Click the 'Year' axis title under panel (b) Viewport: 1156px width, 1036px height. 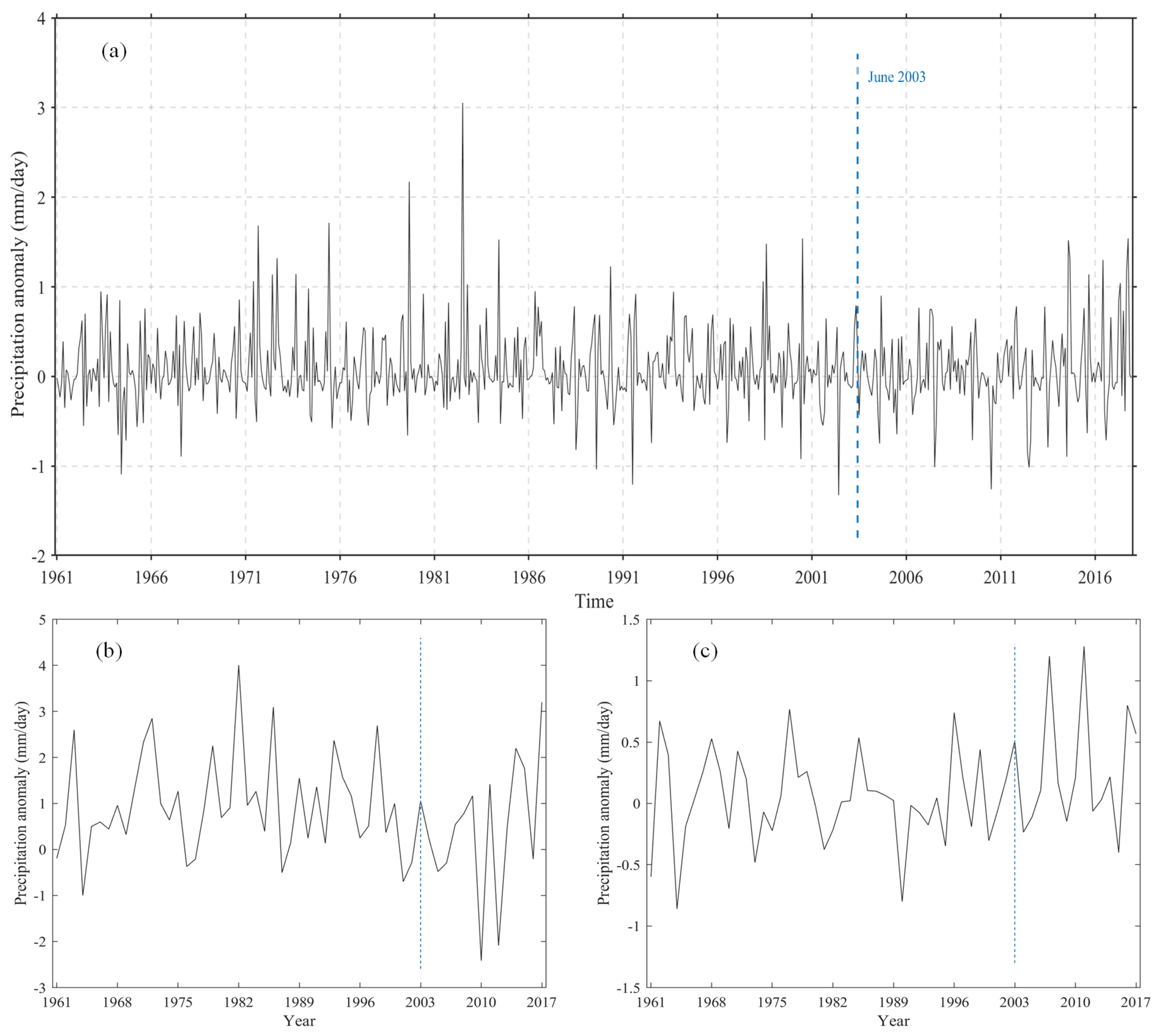pos(299,1021)
